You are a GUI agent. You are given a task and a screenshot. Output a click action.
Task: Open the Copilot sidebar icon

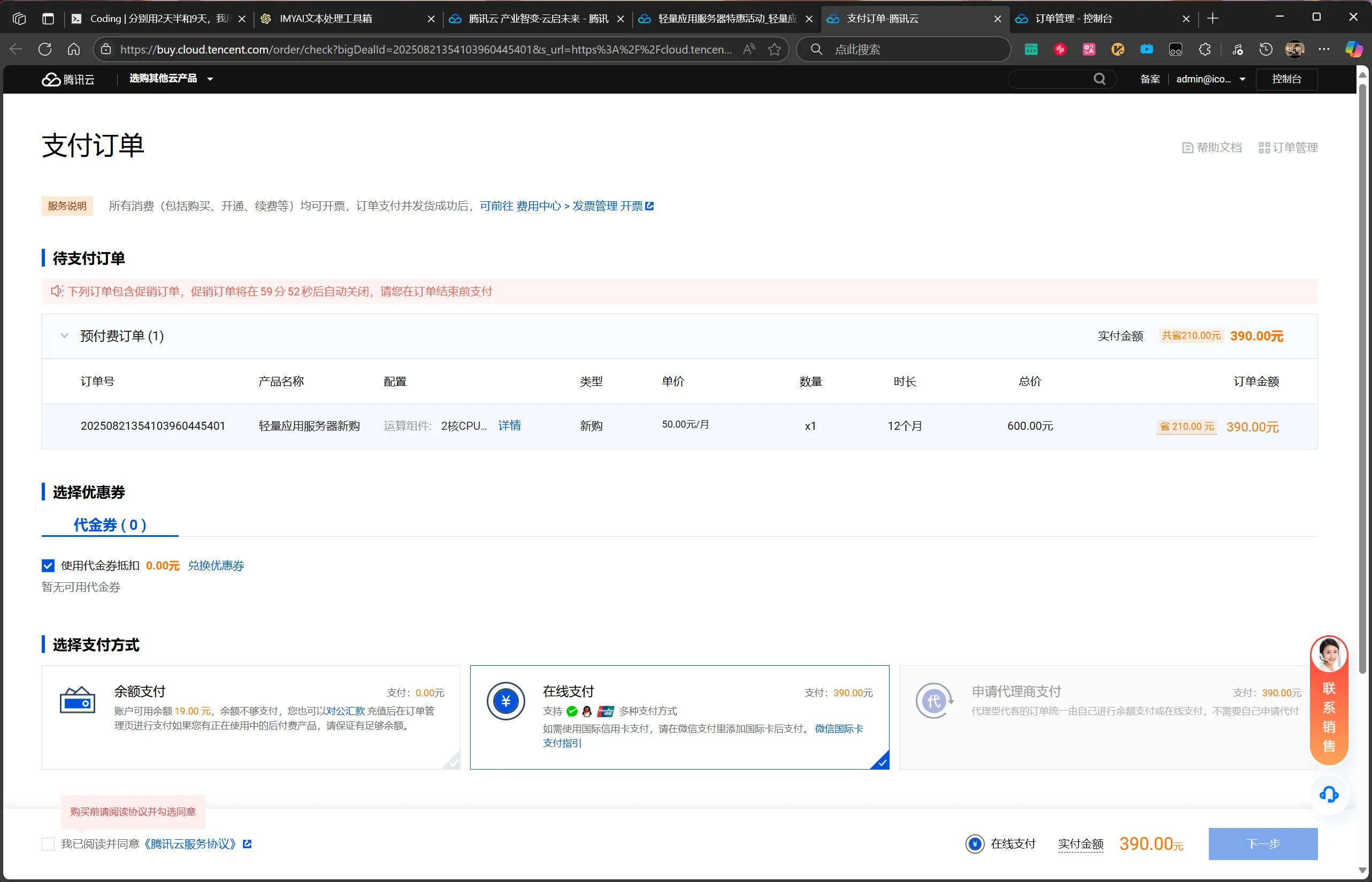point(1354,49)
